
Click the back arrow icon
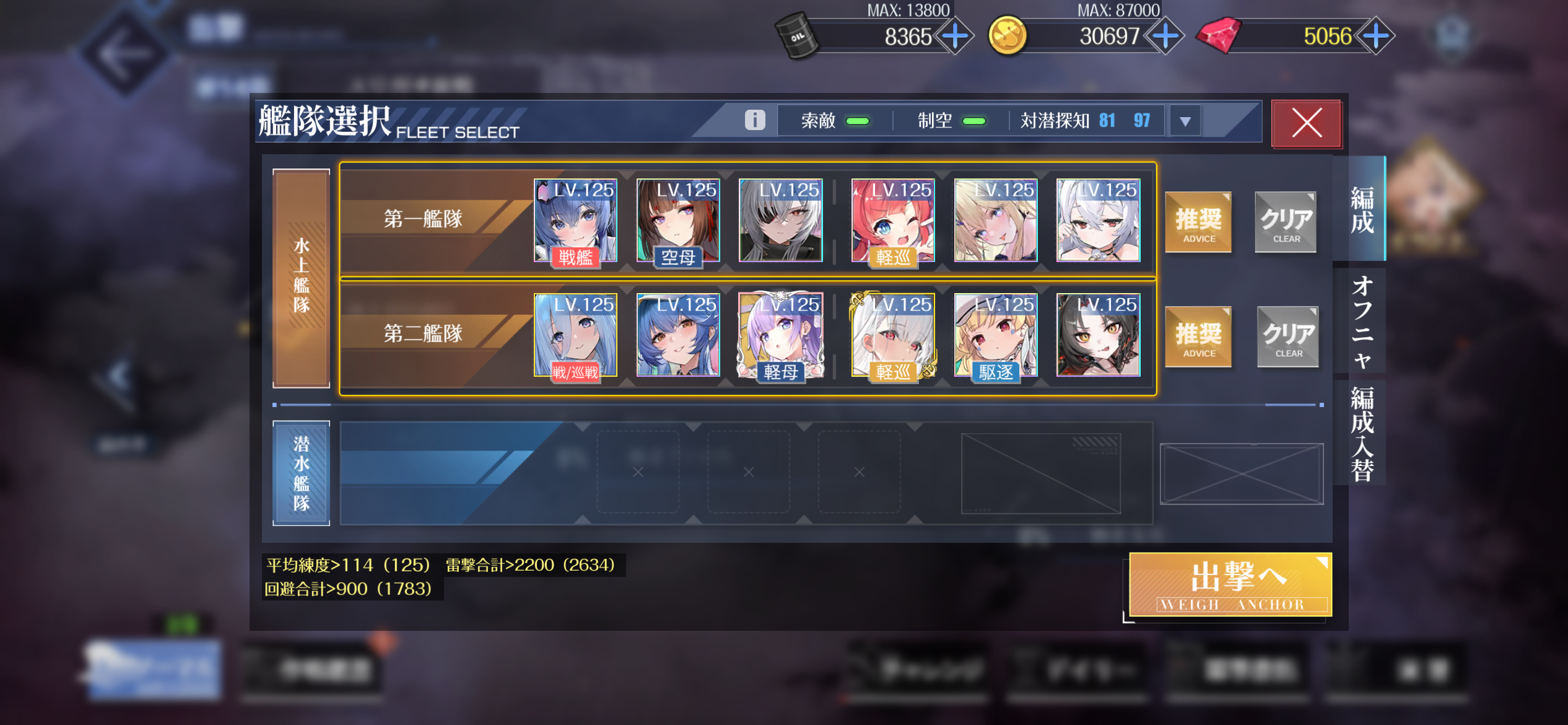pos(126,55)
